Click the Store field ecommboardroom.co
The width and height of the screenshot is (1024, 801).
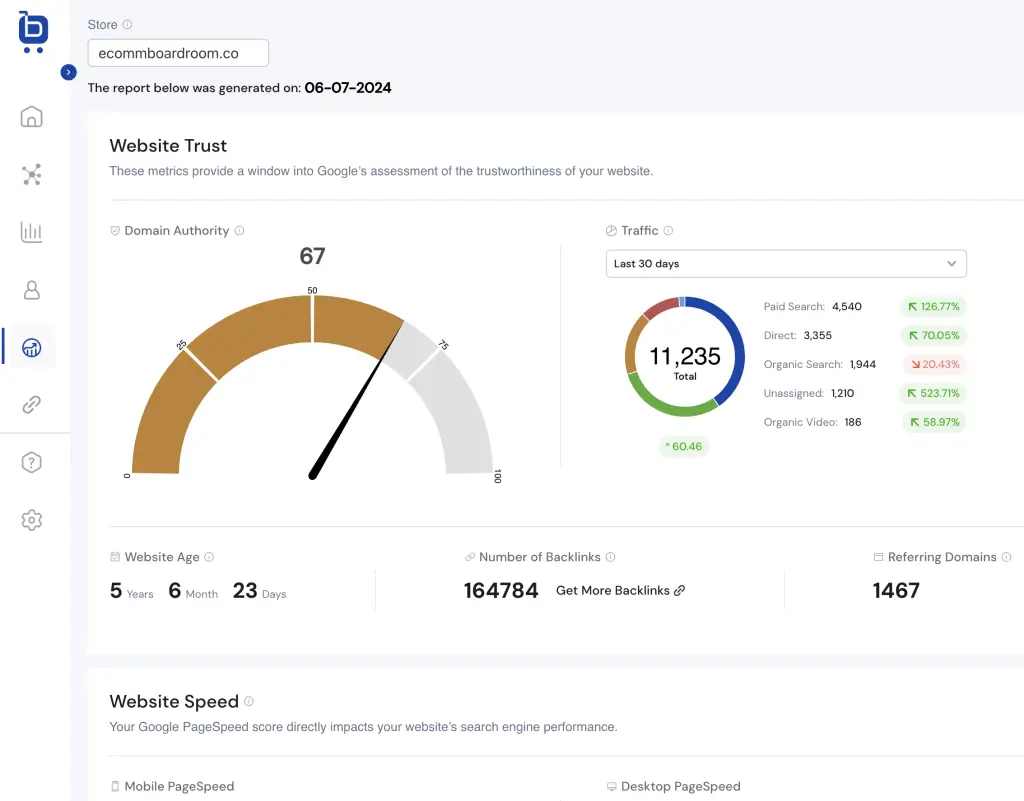click(x=178, y=53)
